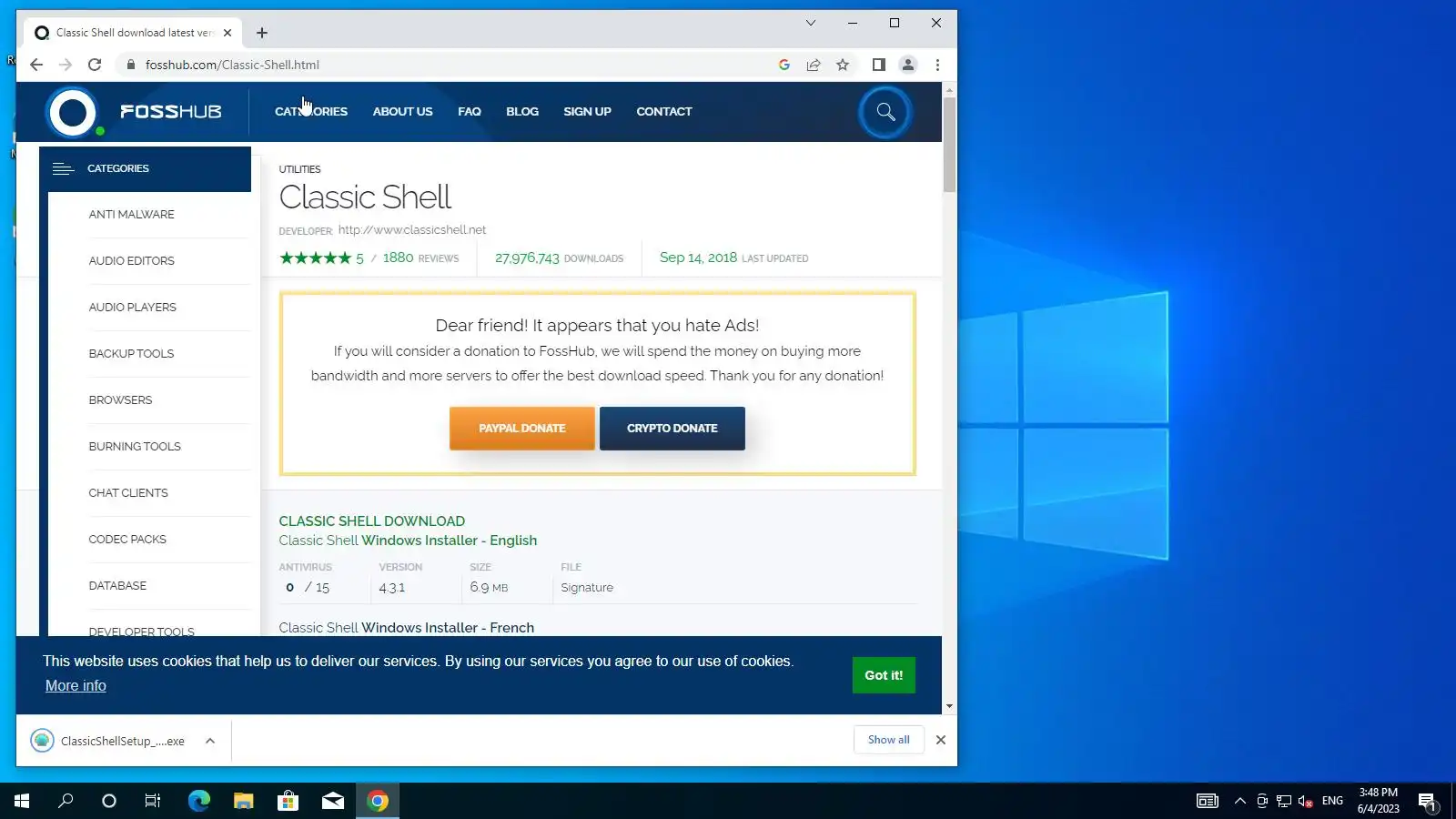Select CHAT CLIENTS category
Viewport: 1456px width, 819px height.
click(128, 493)
